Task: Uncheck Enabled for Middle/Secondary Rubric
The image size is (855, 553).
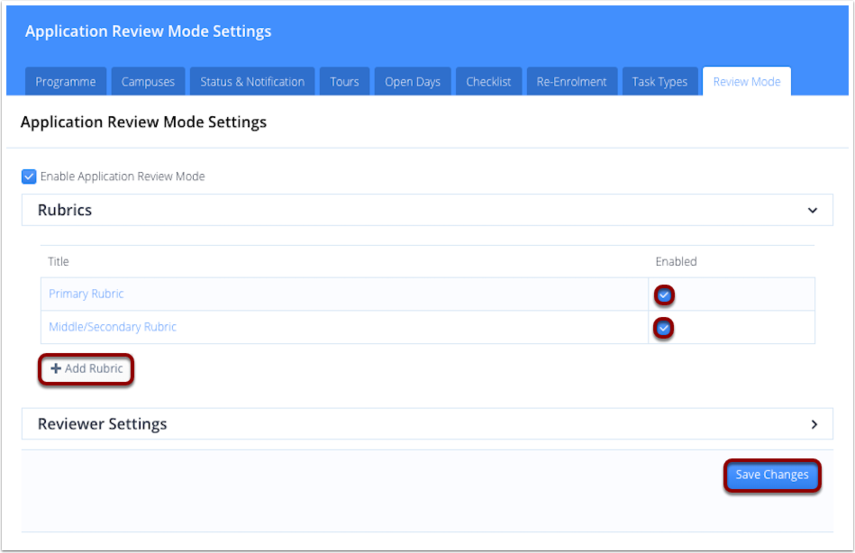Action: pos(664,328)
